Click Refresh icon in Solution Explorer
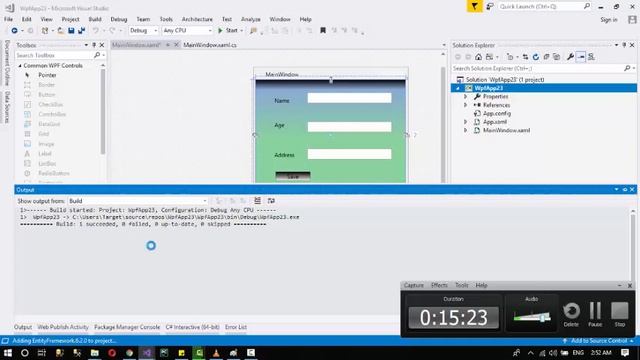640x360 pixels. tap(536, 57)
